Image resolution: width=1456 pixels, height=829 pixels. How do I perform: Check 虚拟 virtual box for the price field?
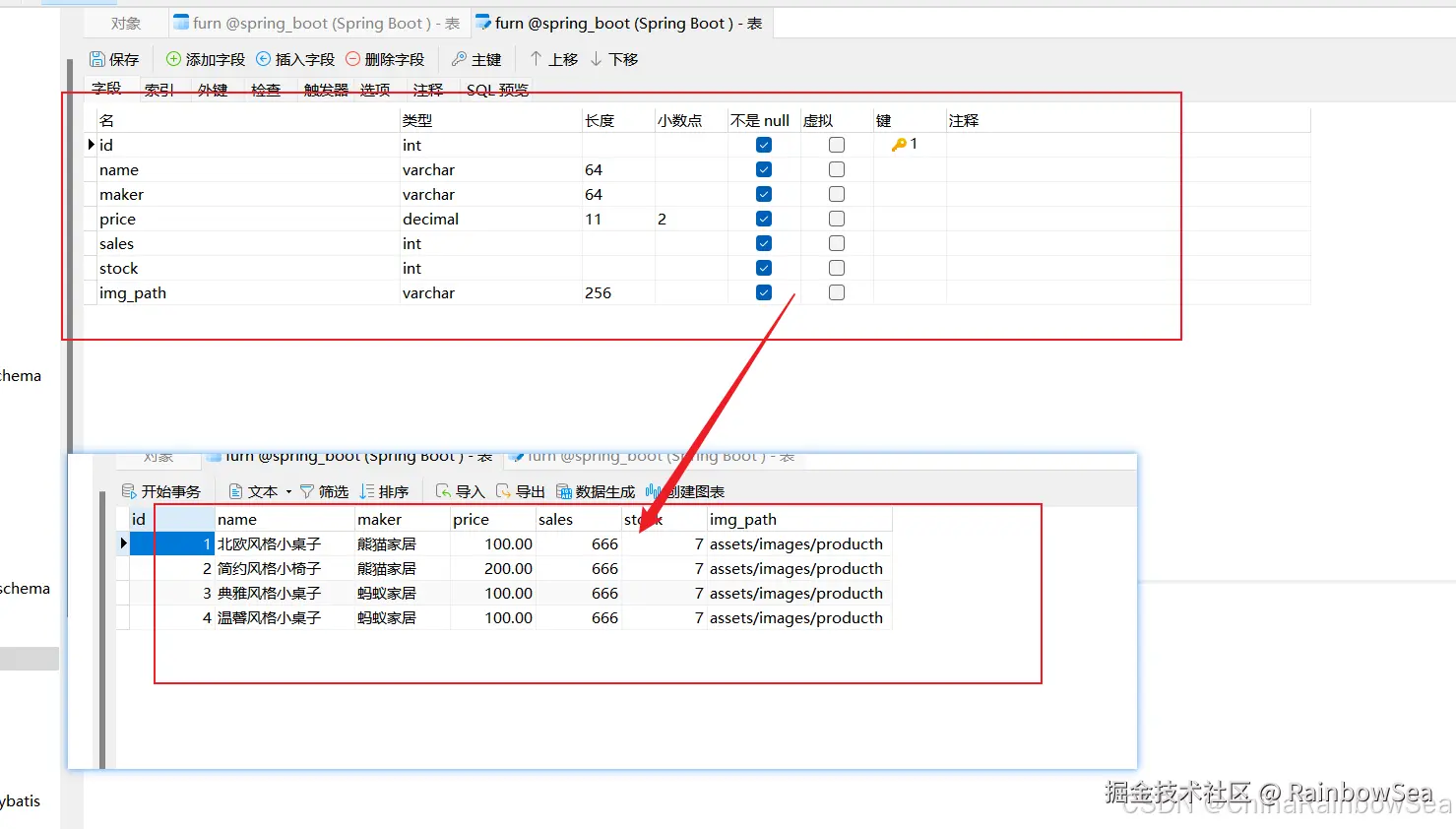[837, 219]
